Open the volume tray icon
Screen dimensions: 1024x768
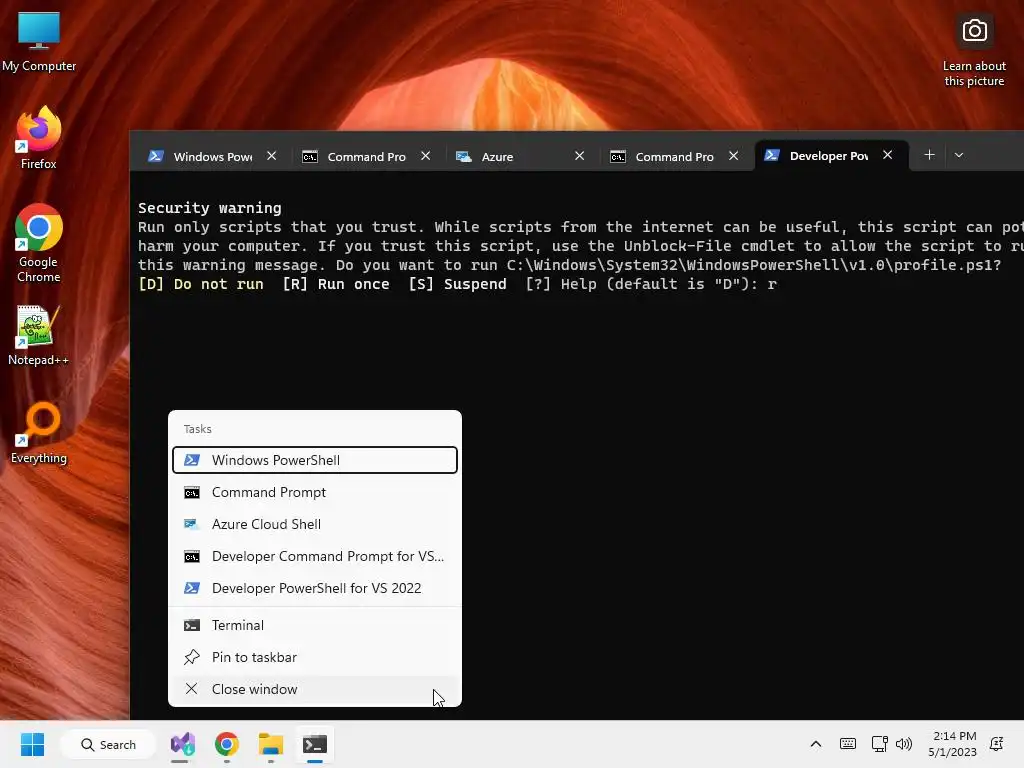904,744
